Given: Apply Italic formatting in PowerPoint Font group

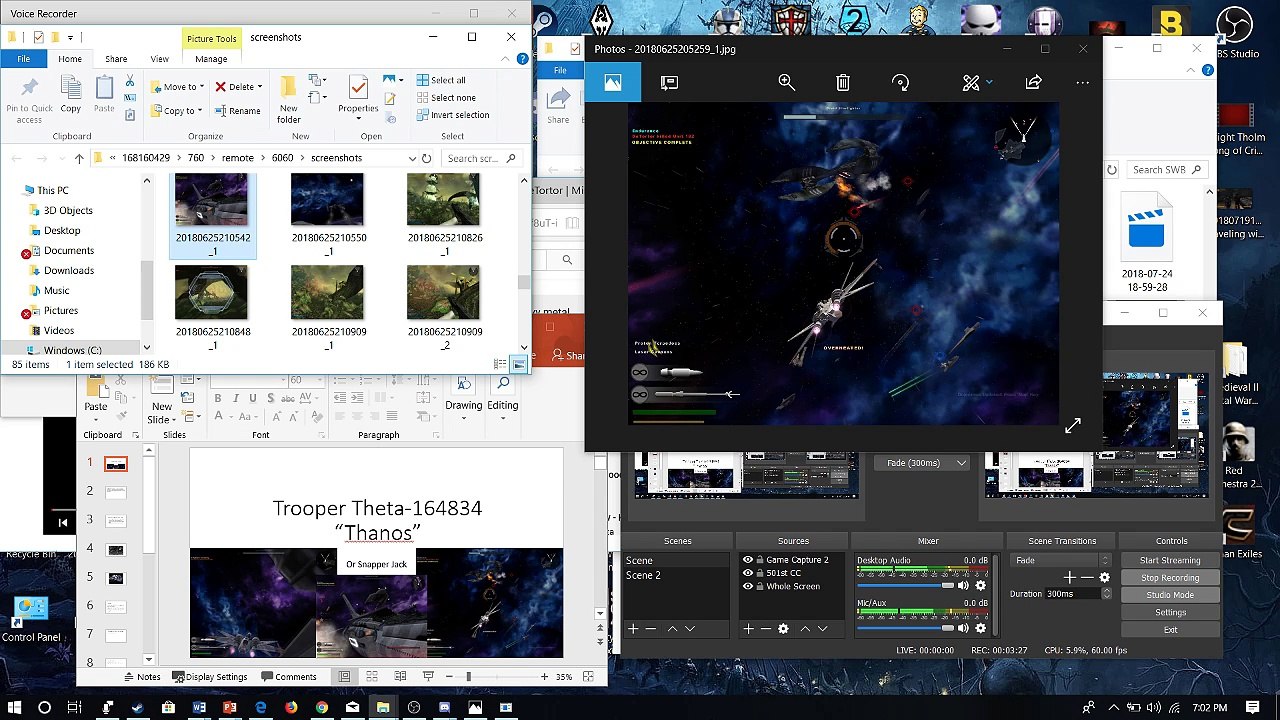Looking at the screenshot, I should (x=236, y=398).
